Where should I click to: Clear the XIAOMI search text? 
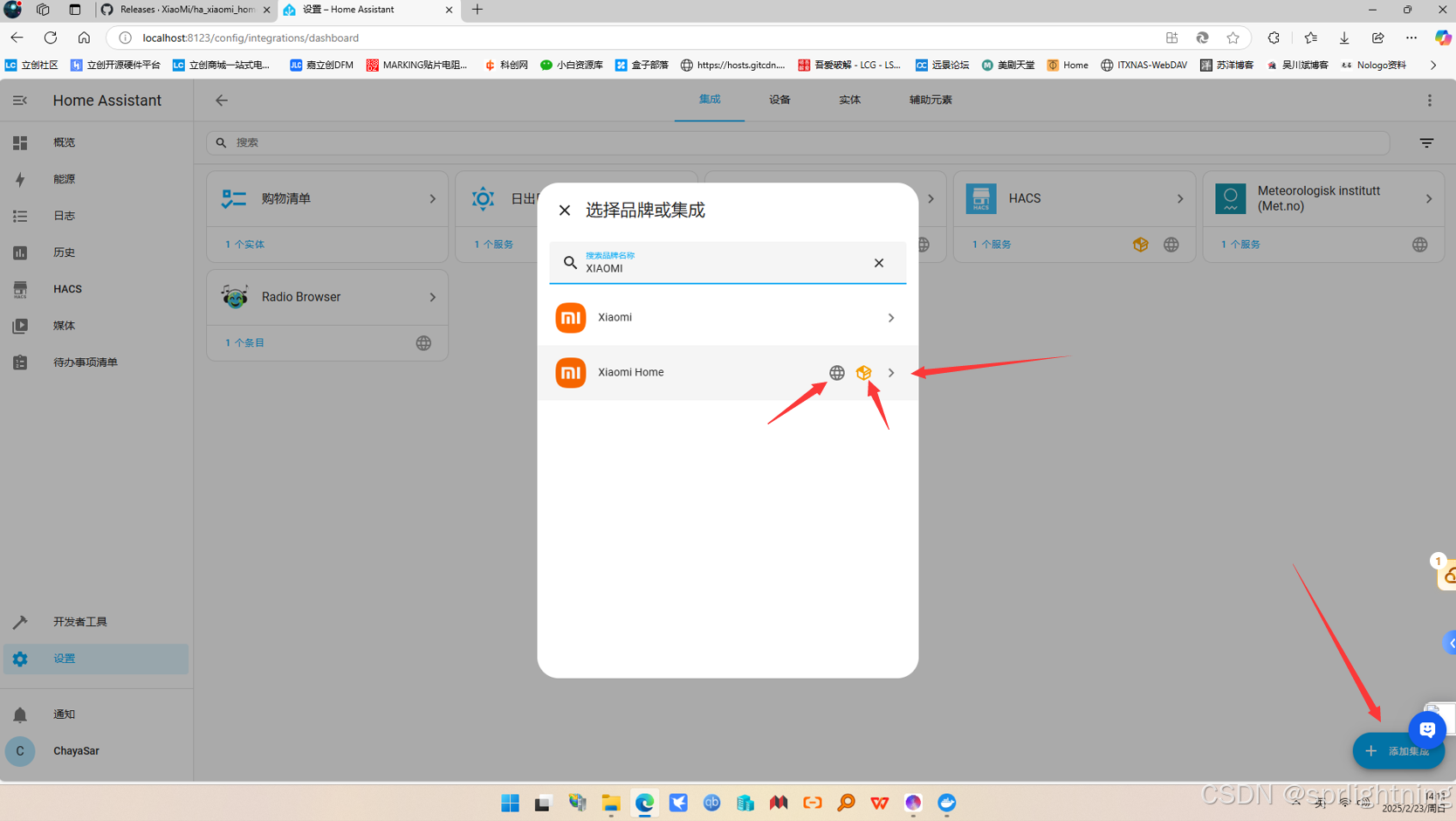879,263
